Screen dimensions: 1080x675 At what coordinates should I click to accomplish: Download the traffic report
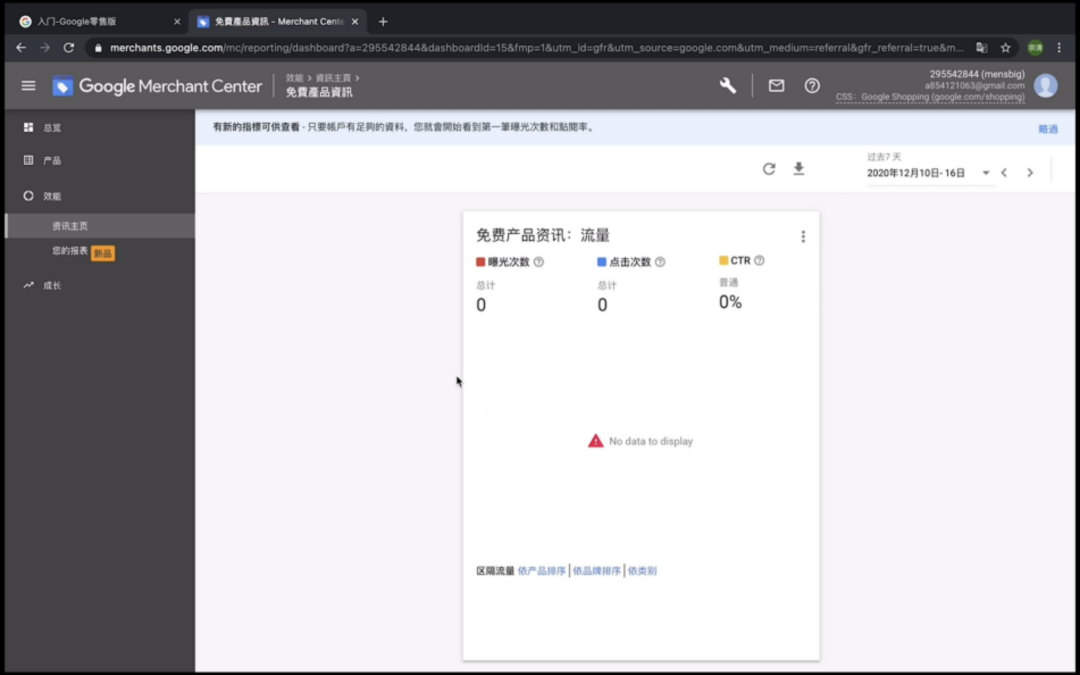pyautogui.click(x=798, y=170)
